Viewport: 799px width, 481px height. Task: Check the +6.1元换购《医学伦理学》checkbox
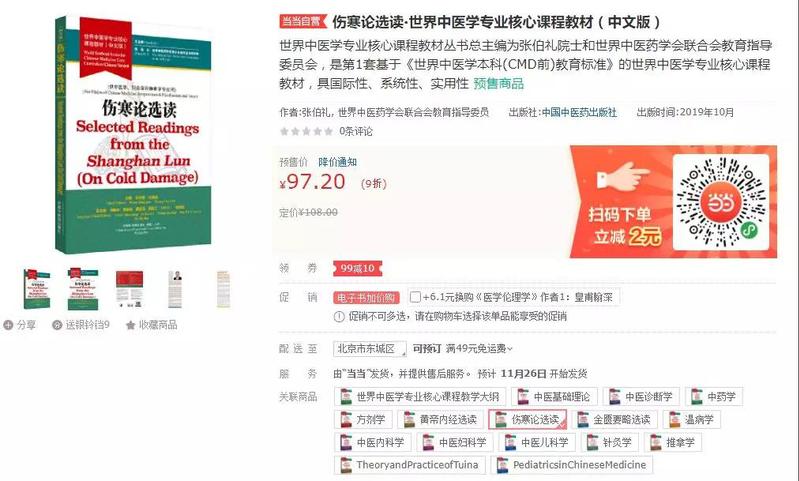(x=415, y=297)
